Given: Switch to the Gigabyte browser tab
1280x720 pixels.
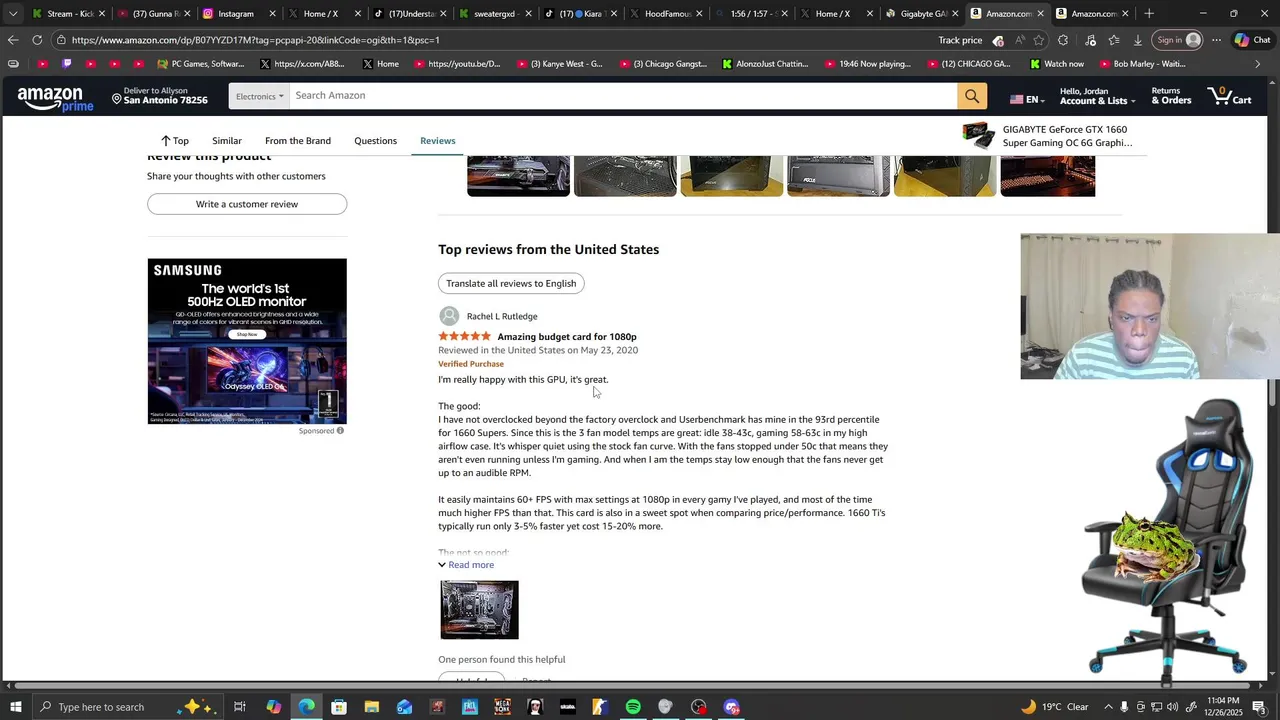Looking at the screenshot, I should pos(916,14).
